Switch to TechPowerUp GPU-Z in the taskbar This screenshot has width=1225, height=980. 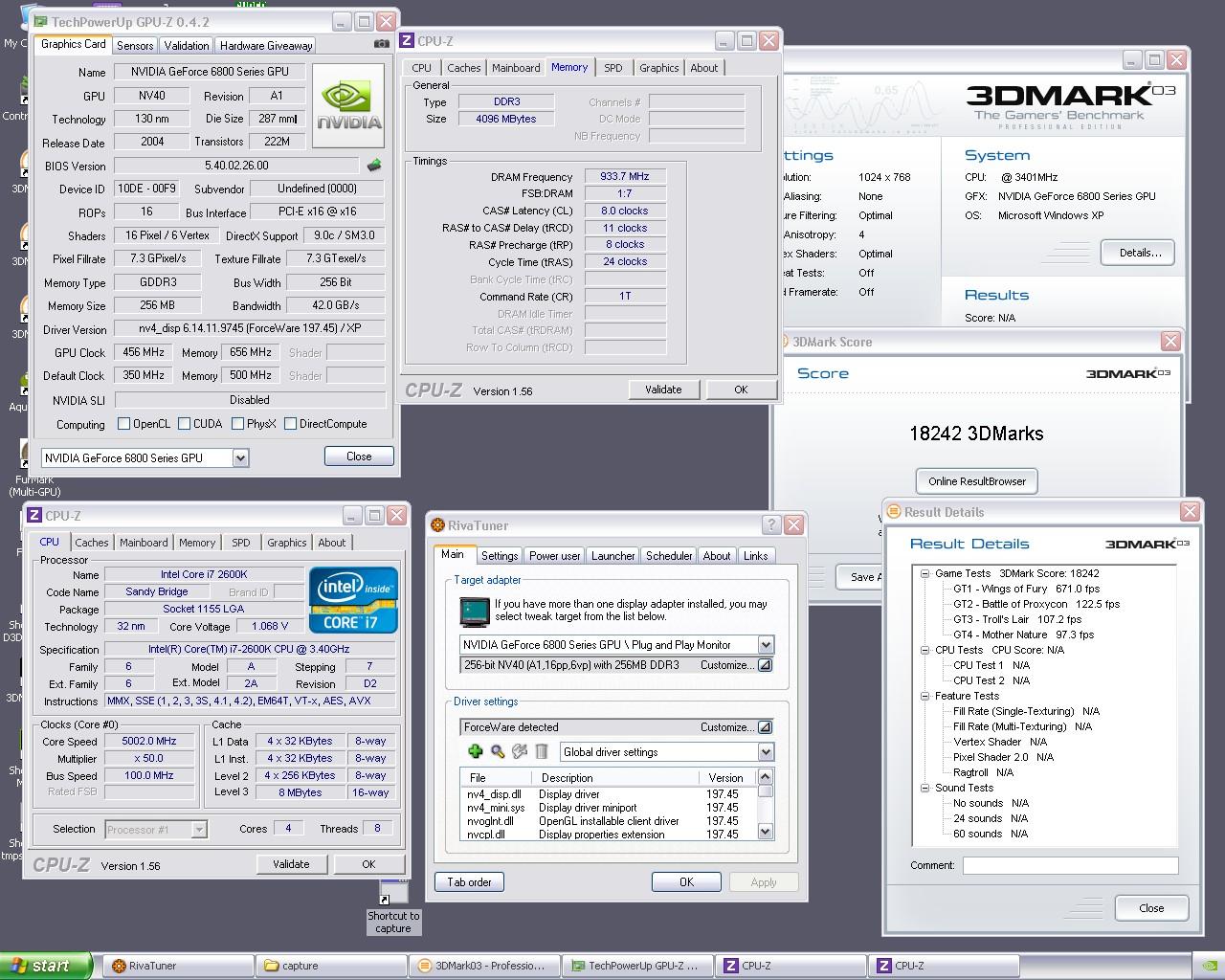pos(639,966)
